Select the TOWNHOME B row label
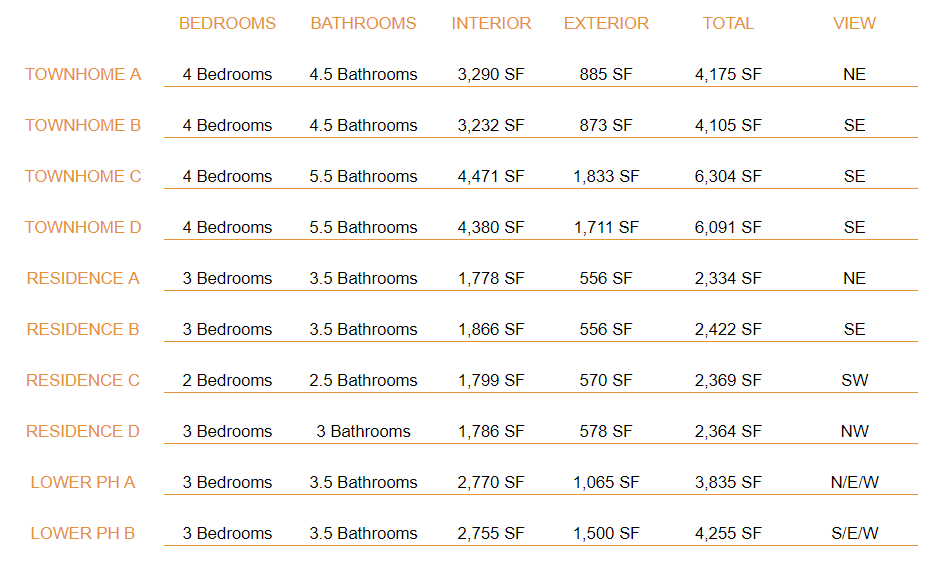Image resolution: width=939 pixels, height=565 pixels. coord(83,125)
